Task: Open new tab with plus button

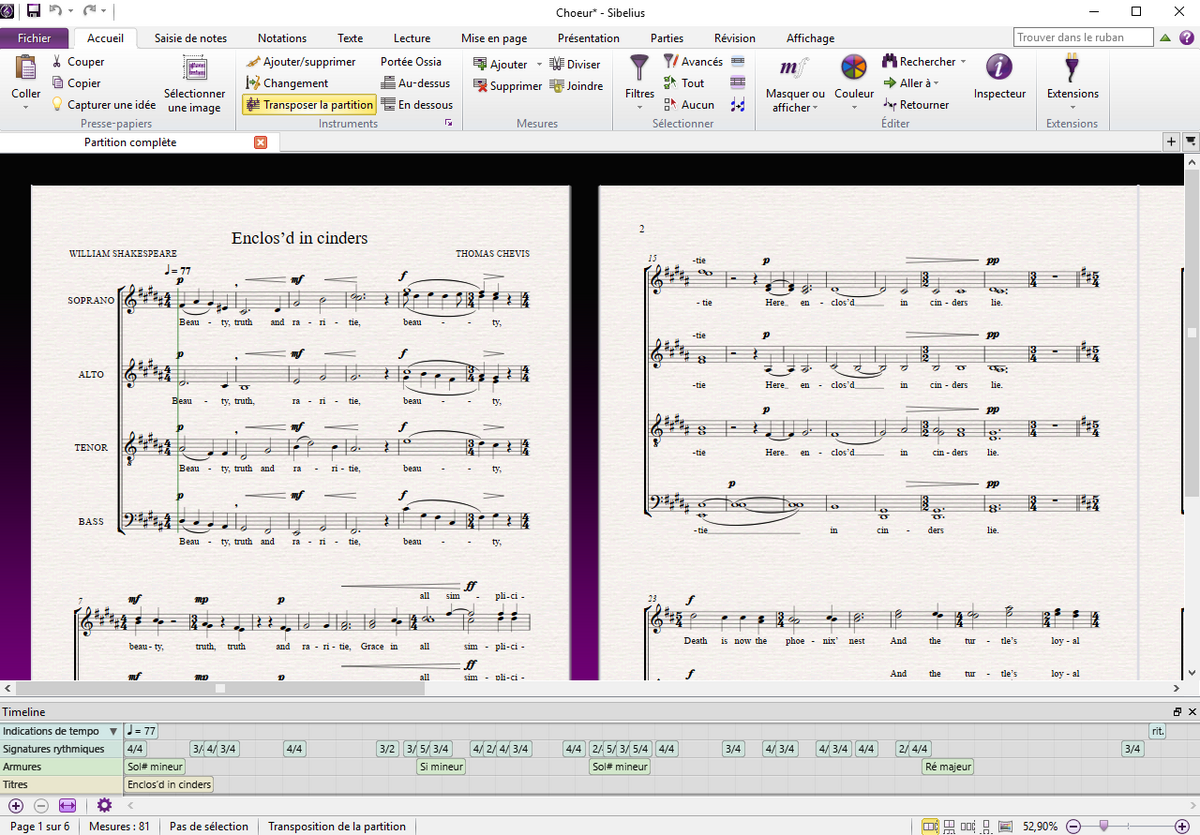Action: tap(1172, 142)
